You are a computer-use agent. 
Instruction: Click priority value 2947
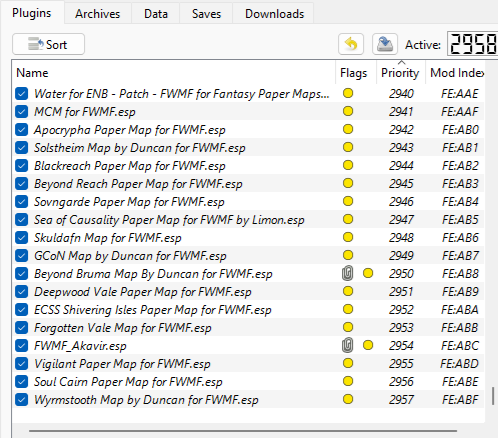(x=401, y=220)
